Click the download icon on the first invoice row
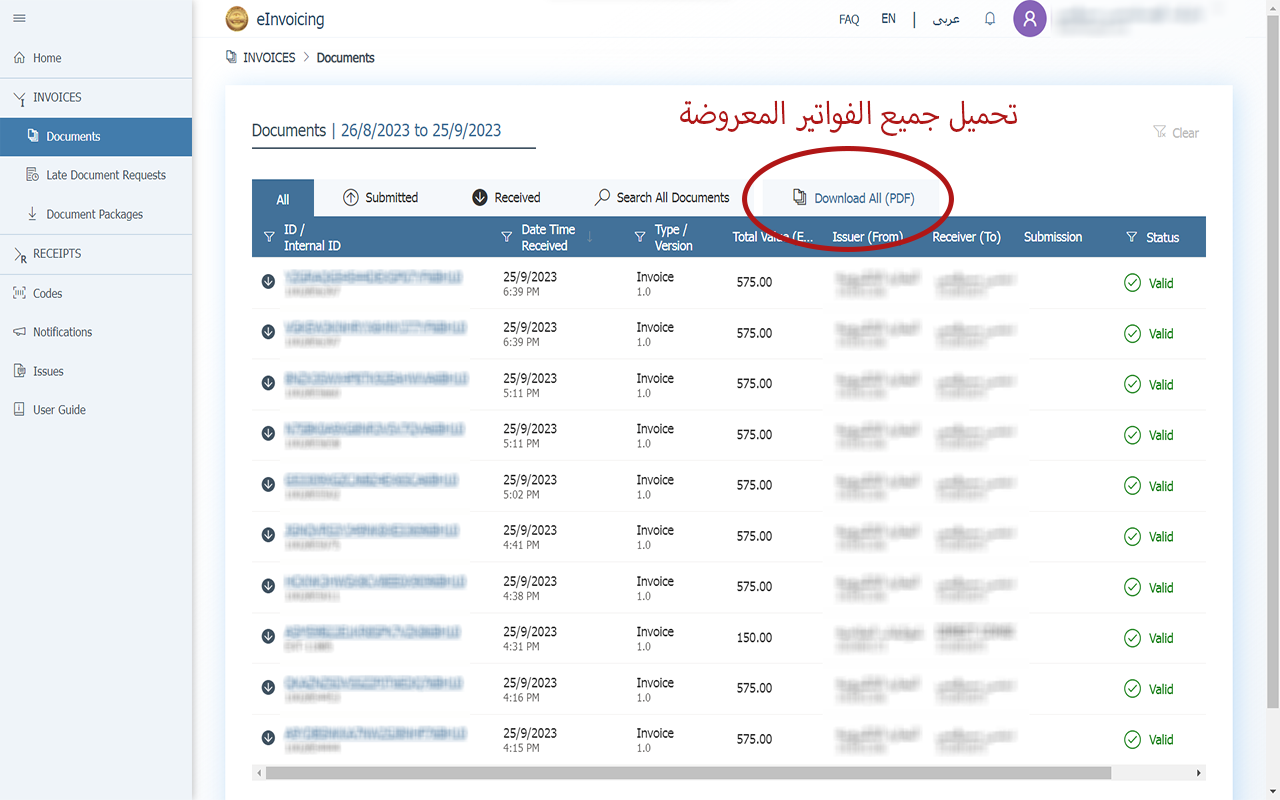 [x=268, y=282]
